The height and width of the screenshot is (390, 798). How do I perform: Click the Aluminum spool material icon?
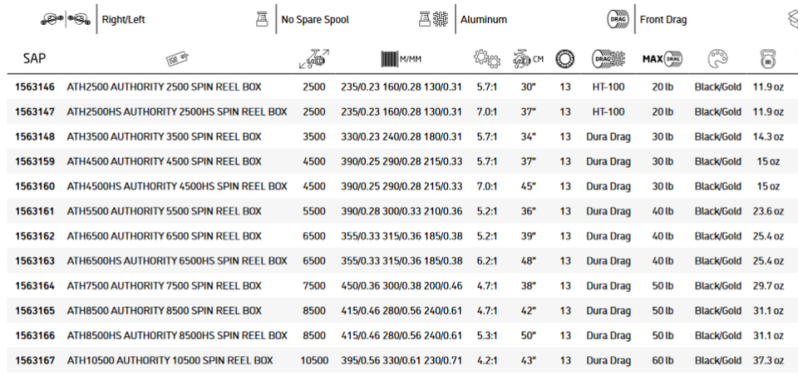(433, 19)
